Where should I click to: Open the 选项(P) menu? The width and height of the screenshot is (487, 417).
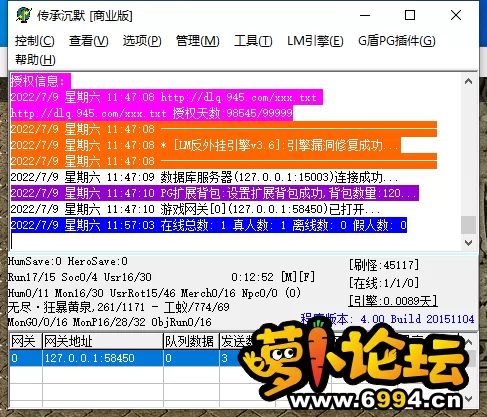(x=142, y=41)
